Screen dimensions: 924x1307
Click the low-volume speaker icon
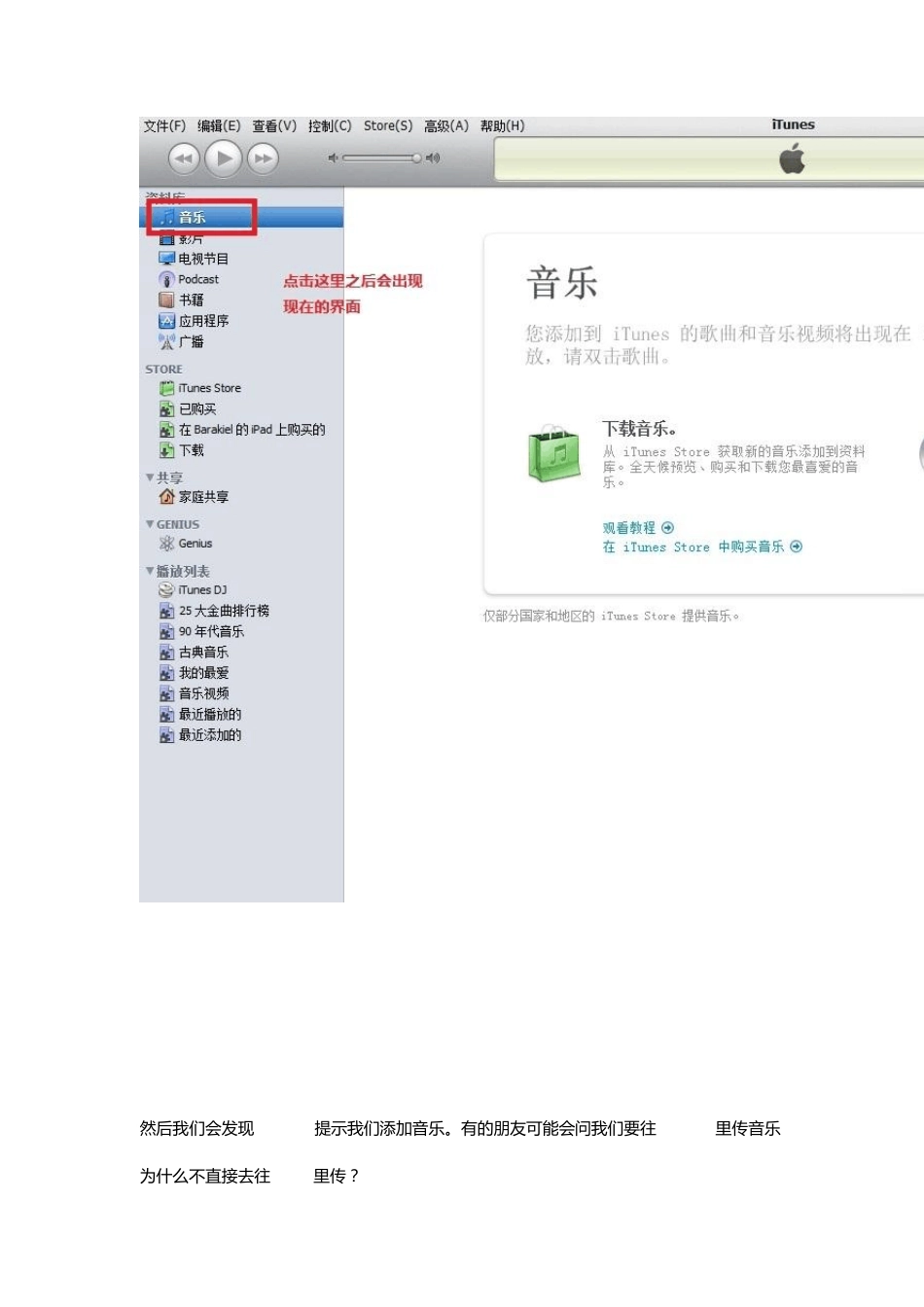point(333,158)
